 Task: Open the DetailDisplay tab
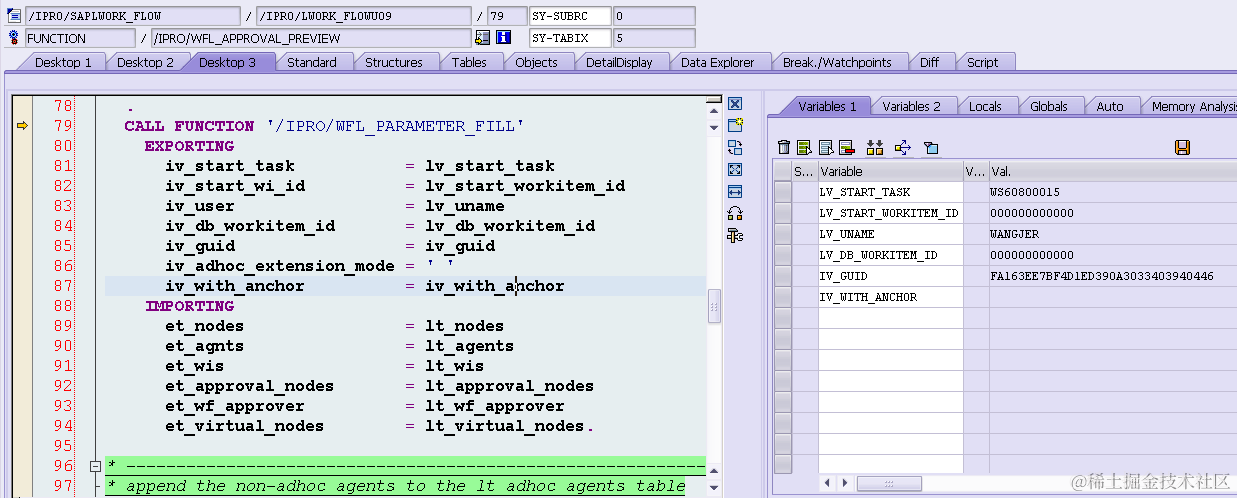pyautogui.click(x=619, y=62)
